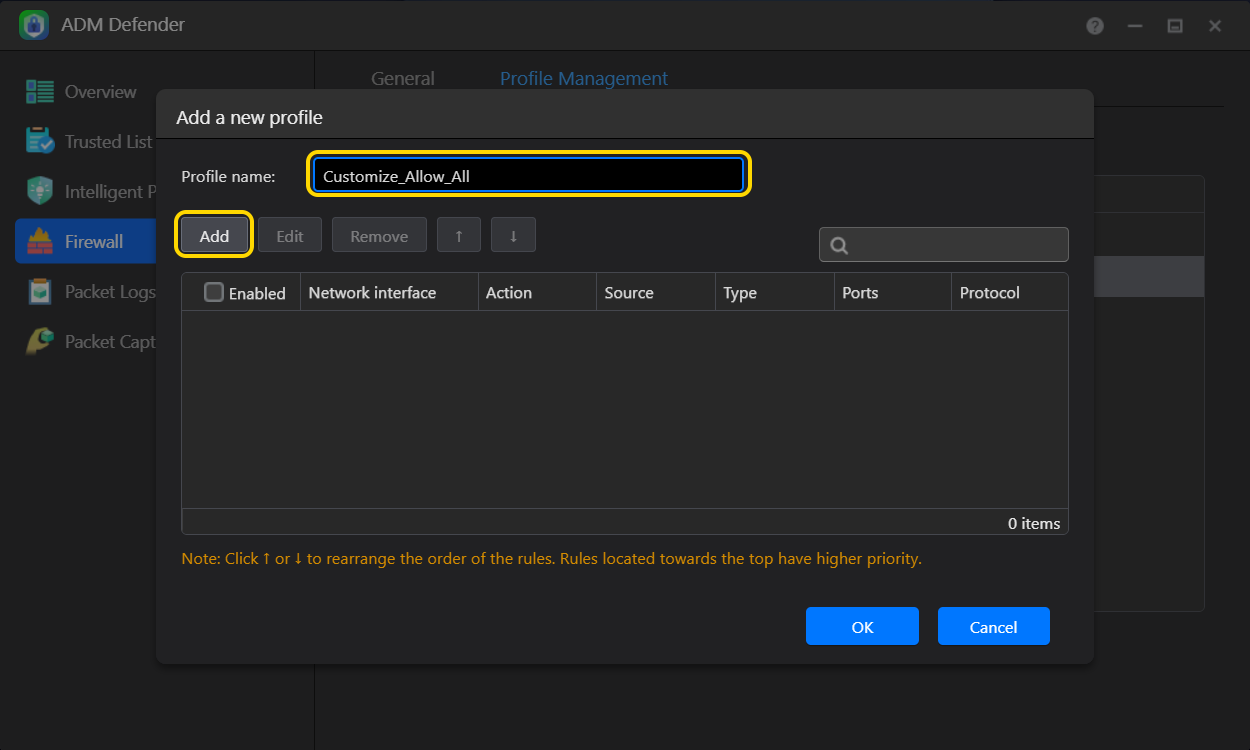Click the Packet Capture icon in sidebar
The image size is (1250, 750).
(x=40, y=341)
